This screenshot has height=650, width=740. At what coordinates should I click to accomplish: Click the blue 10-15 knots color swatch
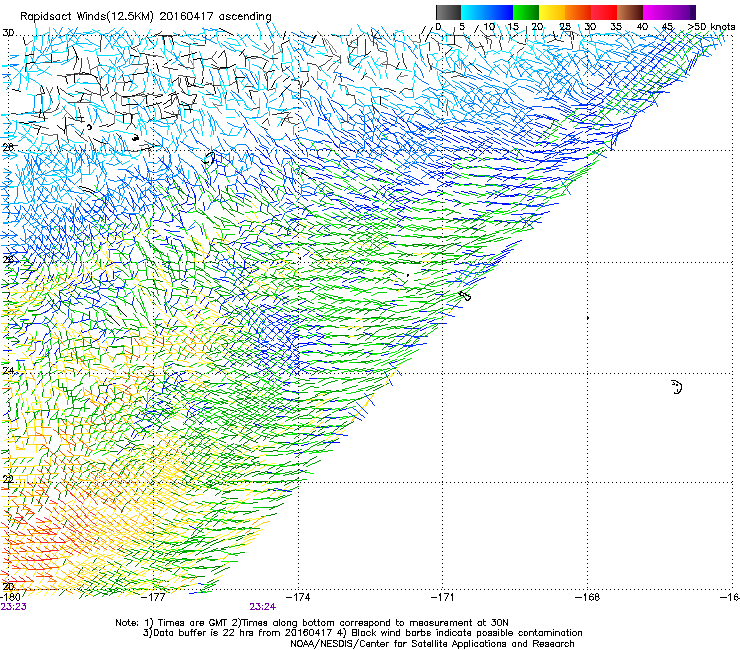(500, 12)
